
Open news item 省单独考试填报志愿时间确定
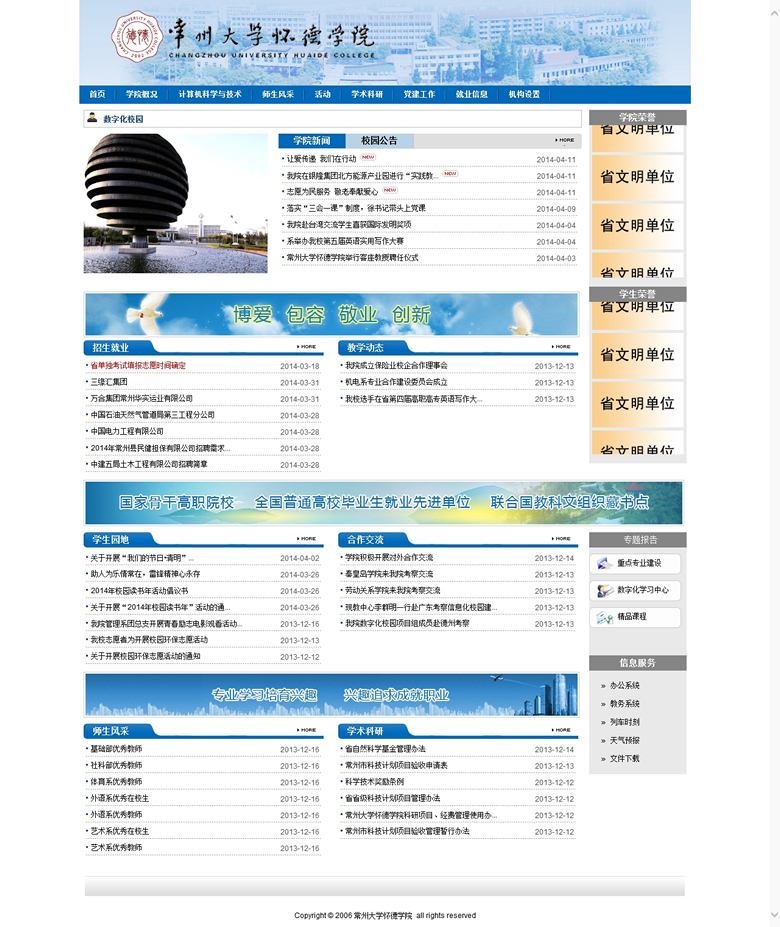coord(138,366)
